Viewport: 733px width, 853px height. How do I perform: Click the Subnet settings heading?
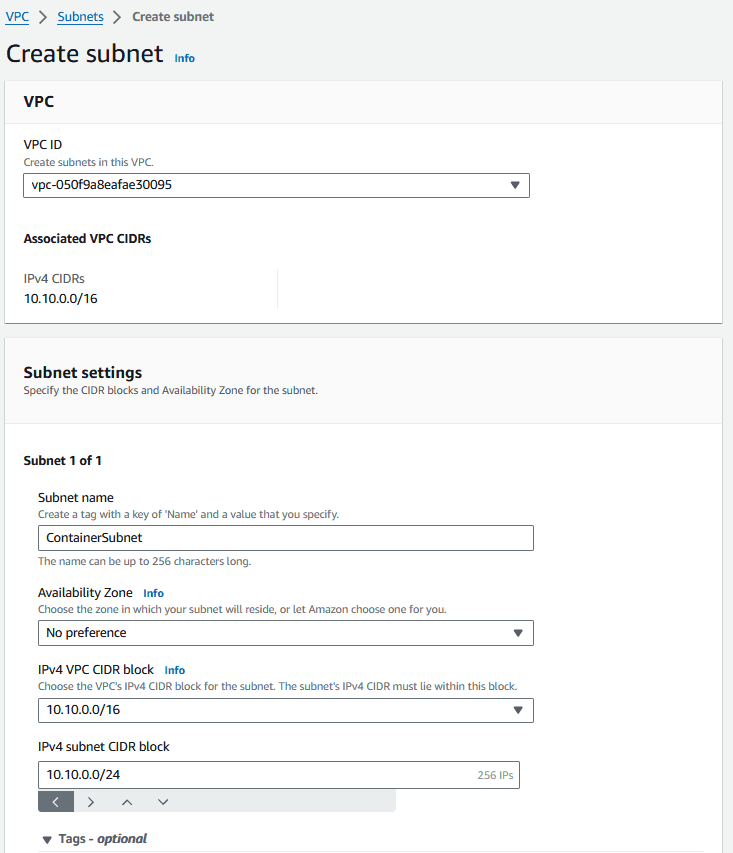83,373
